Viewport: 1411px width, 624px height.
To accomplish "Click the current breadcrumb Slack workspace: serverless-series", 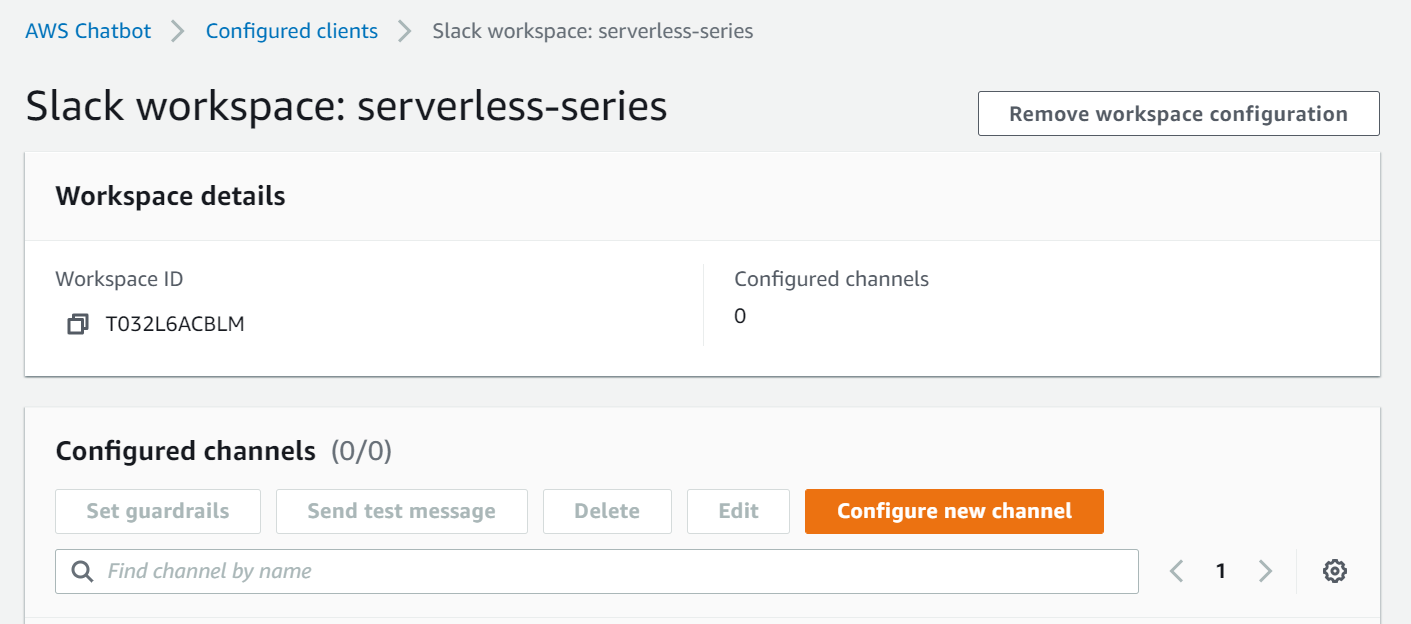I will 592,31.
